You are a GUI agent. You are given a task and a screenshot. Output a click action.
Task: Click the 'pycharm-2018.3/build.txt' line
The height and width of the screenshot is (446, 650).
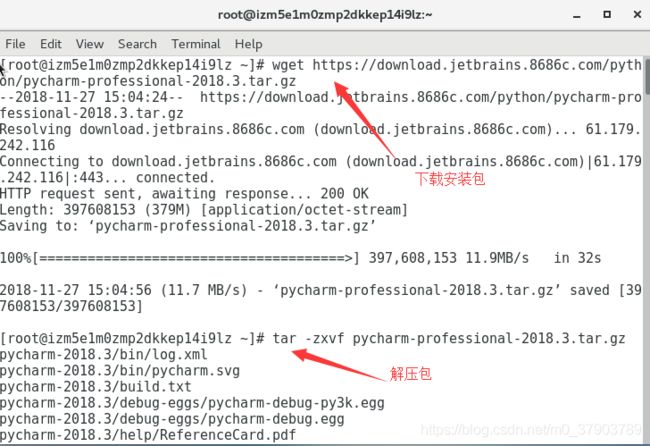[96, 387]
